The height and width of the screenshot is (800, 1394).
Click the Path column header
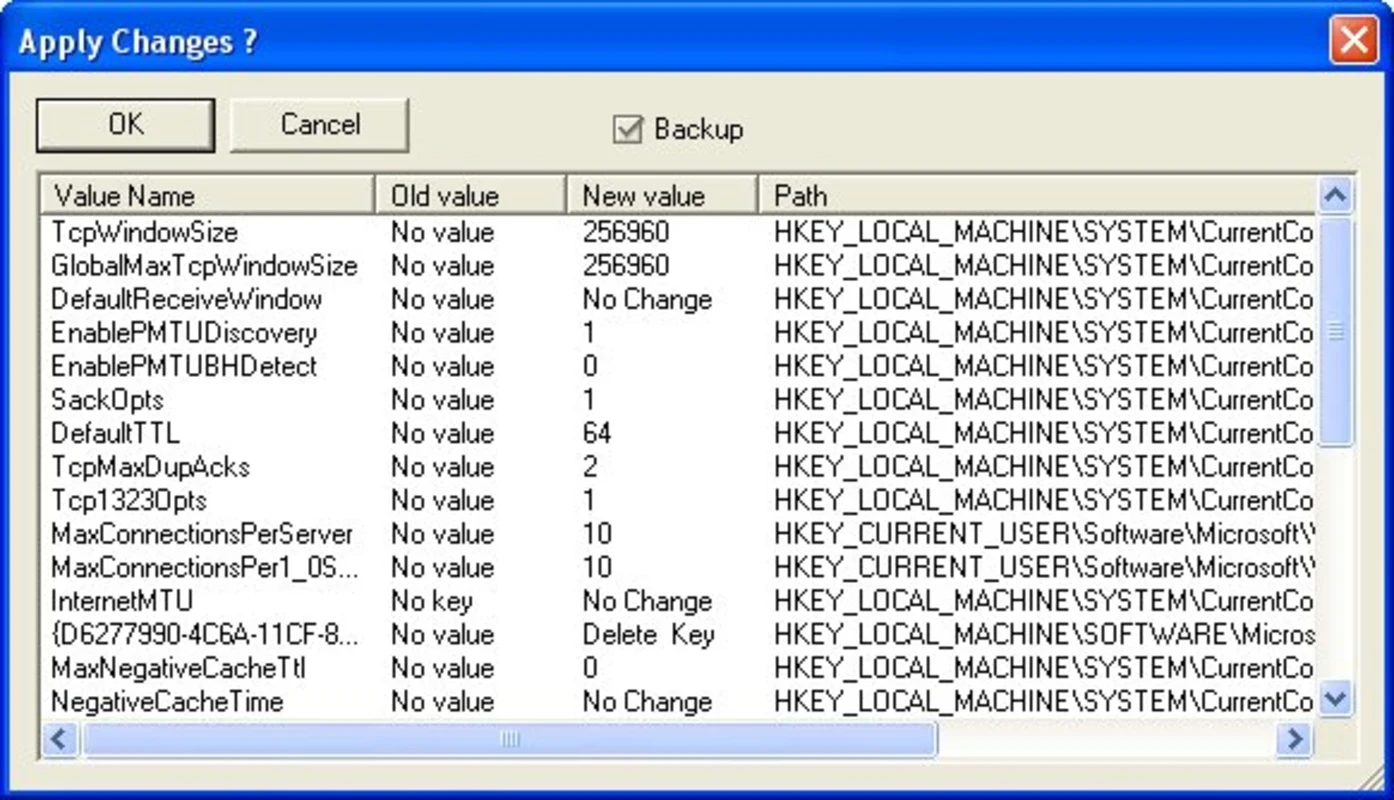1038,195
